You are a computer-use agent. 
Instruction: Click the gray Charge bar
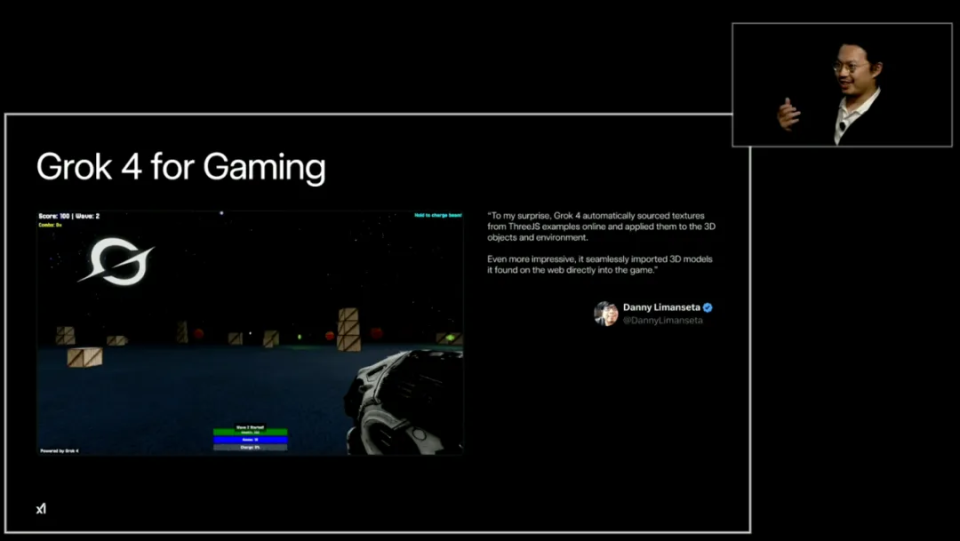250,447
